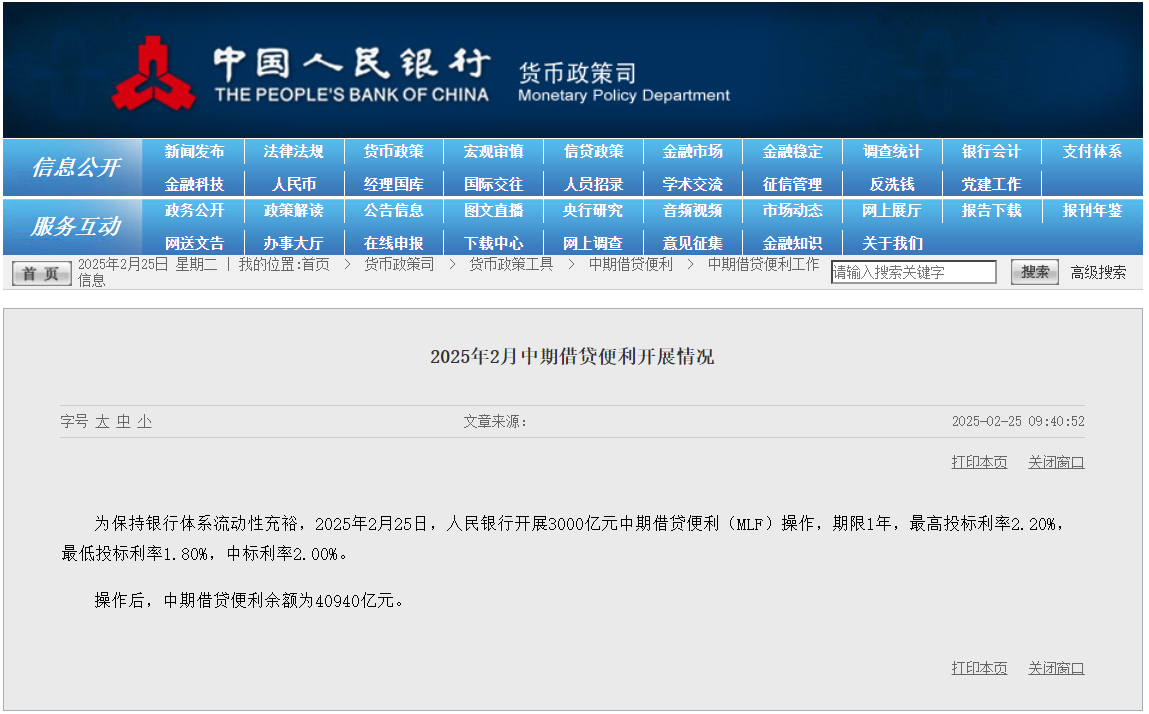Click the People's Bank of China logo
The width and height of the screenshot is (1149, 714).
point(152,73)
